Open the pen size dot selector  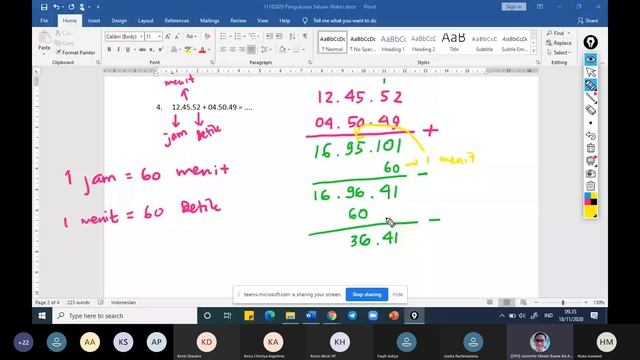tap(591, 123)
